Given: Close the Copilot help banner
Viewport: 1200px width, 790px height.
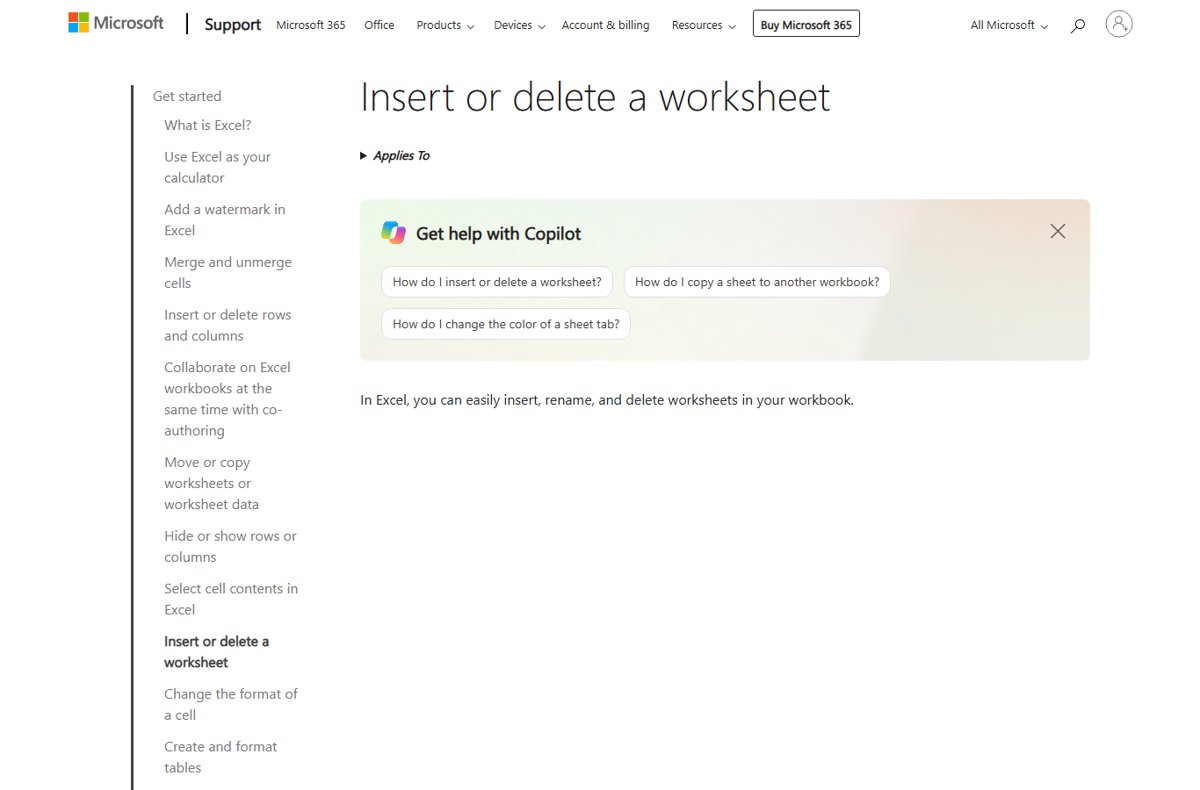Looking at the screenshot, I should [1058, 231].
